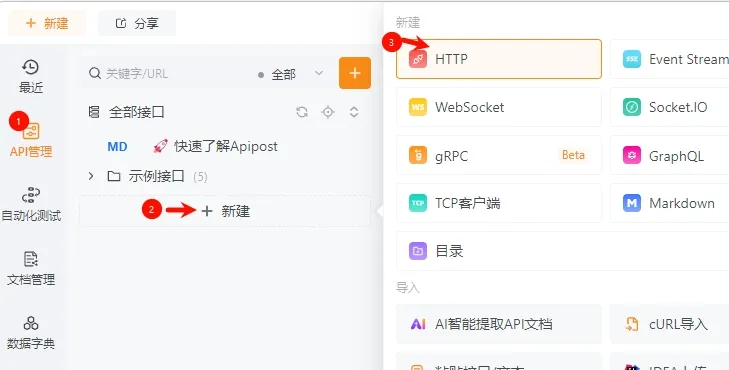Select gRPC Beta option
729x370 pixels.
click(499, 155)
